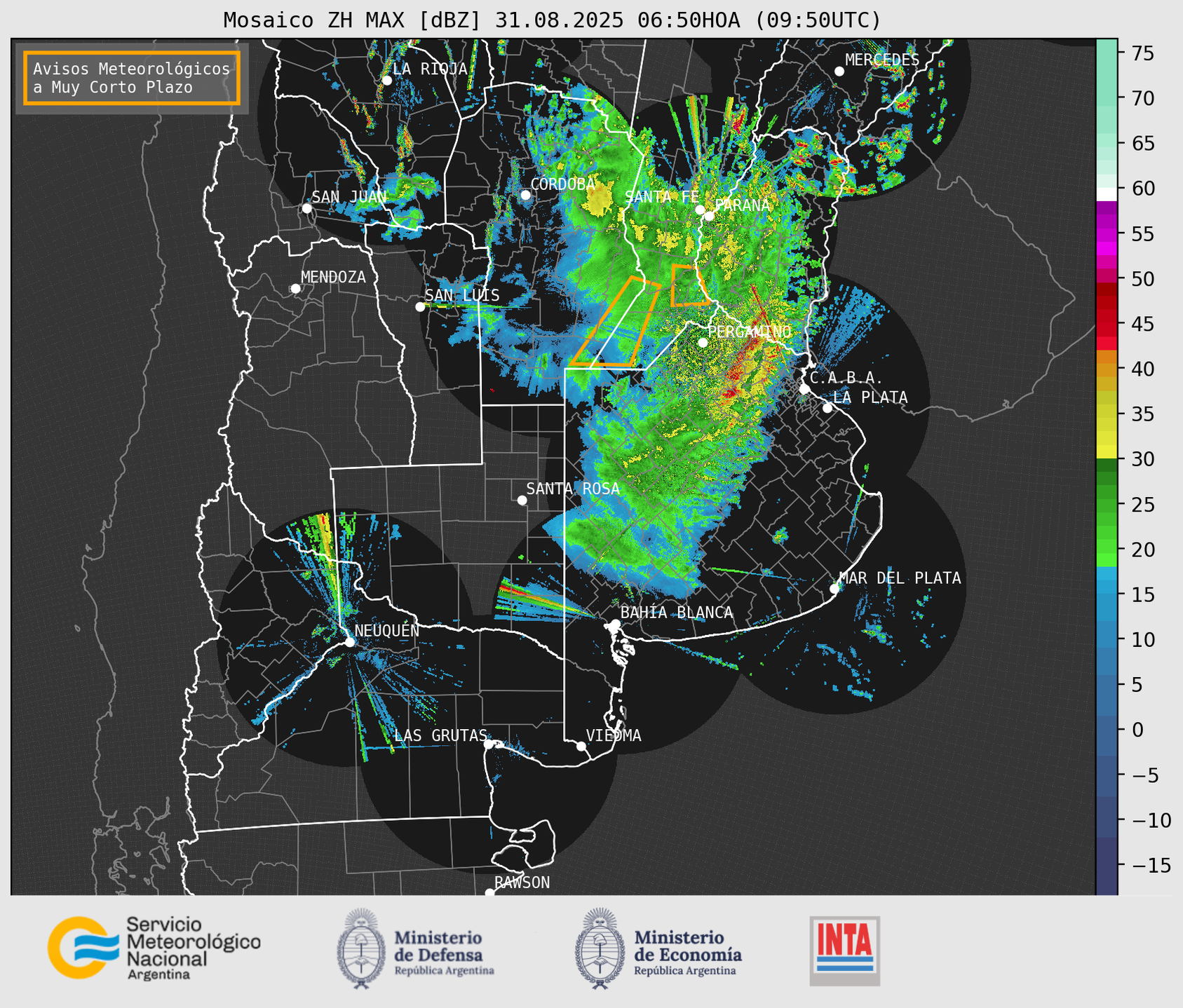The width and height of the screenshot is (1183, 1008).
Task: Click the −5 tick label on colorbar
Action: point(1146,775)
